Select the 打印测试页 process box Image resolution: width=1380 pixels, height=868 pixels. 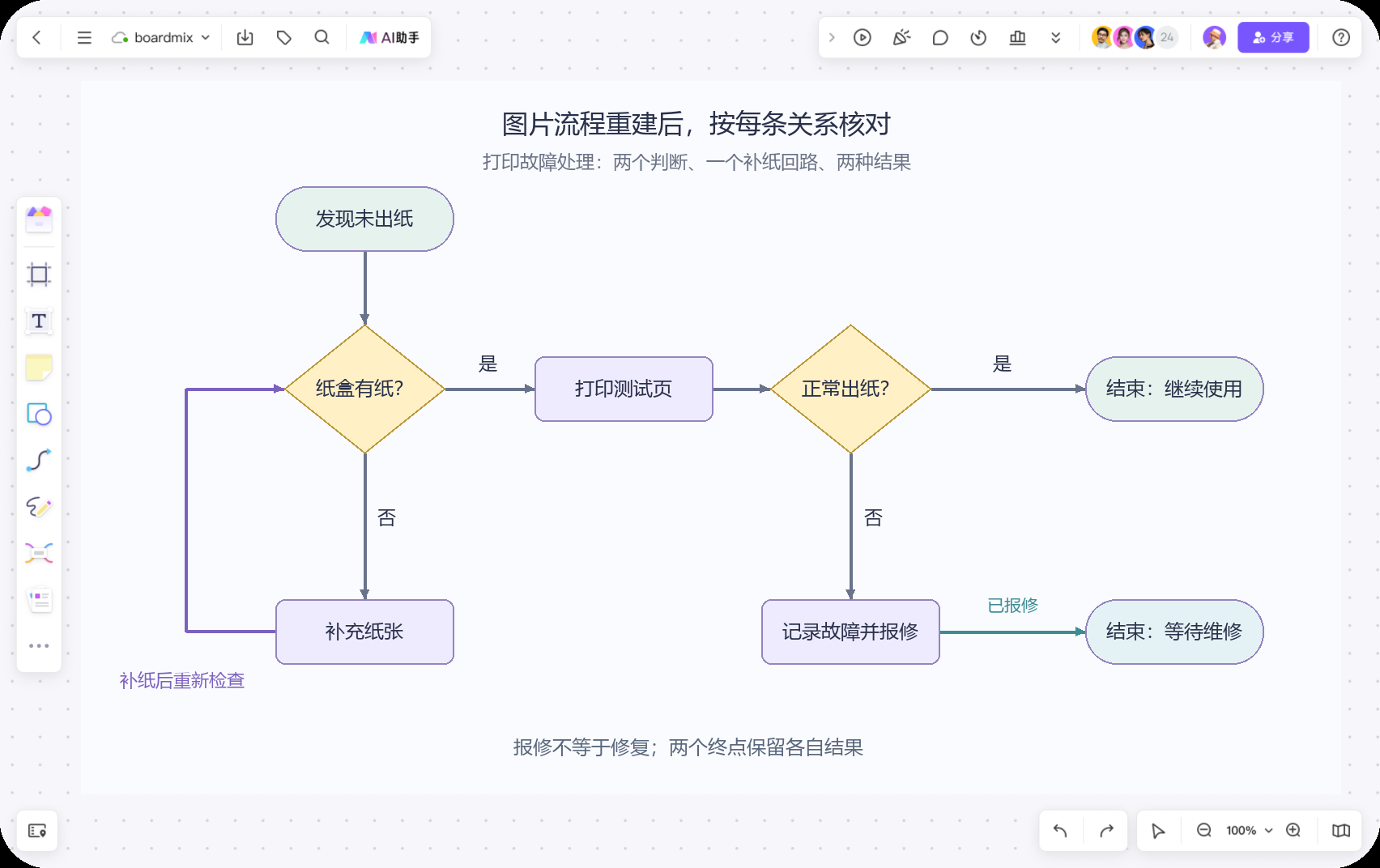click(x=624, y=389)
